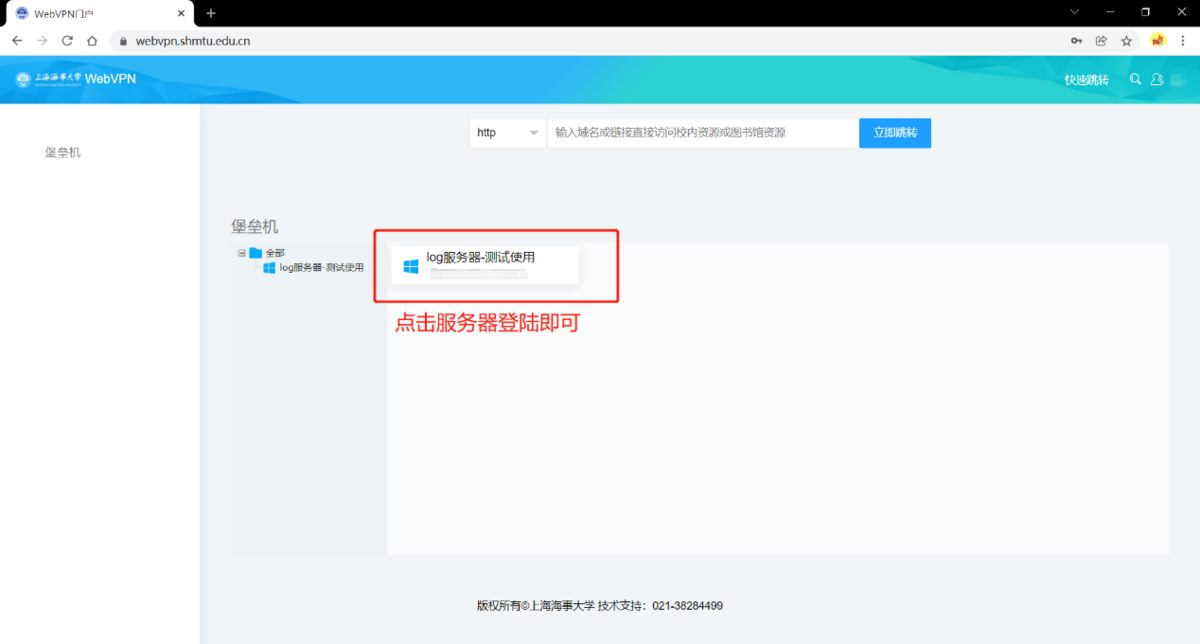Open the Chrome profile avatar
1200x644 pixels.
(x=1158, y=41)
